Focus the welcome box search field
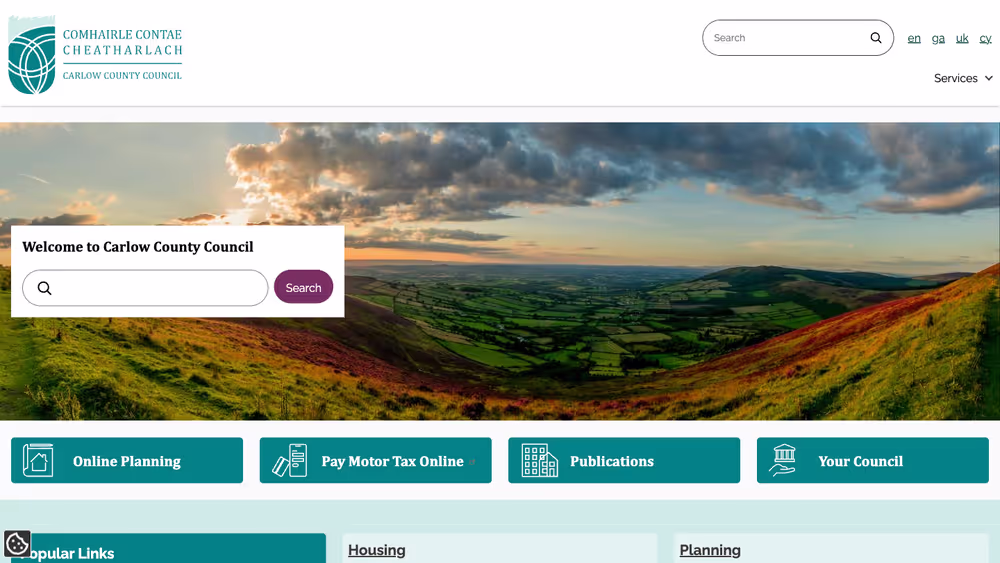This screenshot has height=563, width=1000. (145, 288)
